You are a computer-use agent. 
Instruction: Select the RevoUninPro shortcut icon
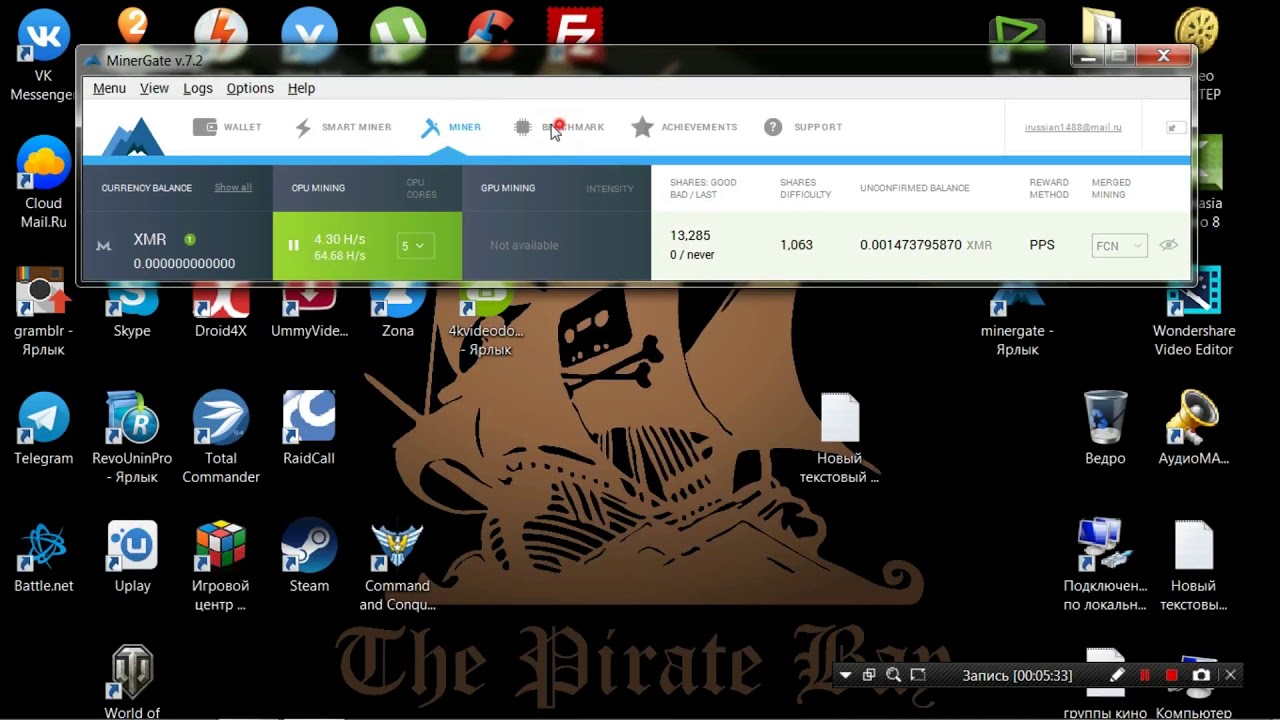tap(132, 437)
